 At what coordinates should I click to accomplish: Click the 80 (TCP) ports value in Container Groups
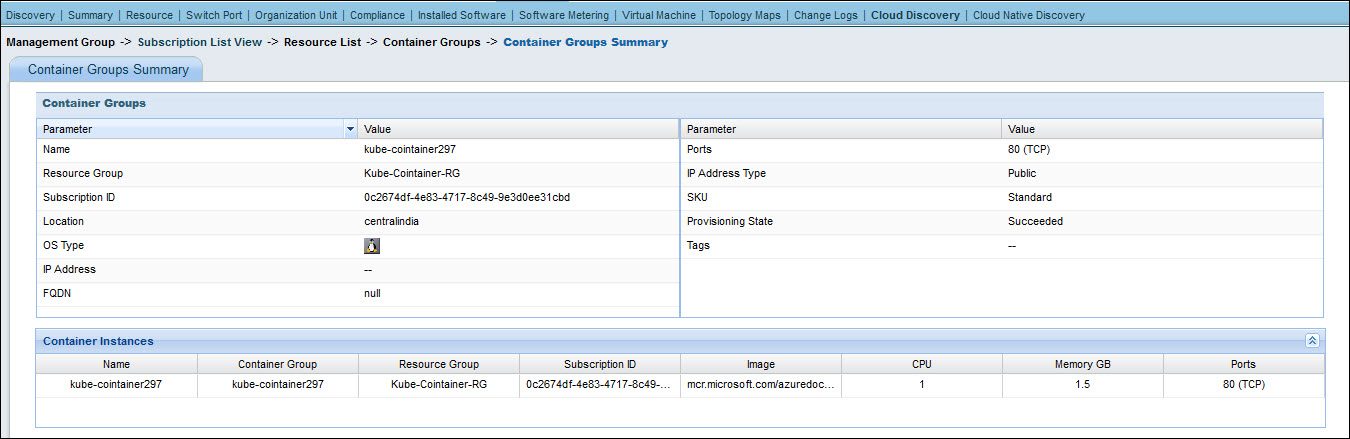point(1029,149)
